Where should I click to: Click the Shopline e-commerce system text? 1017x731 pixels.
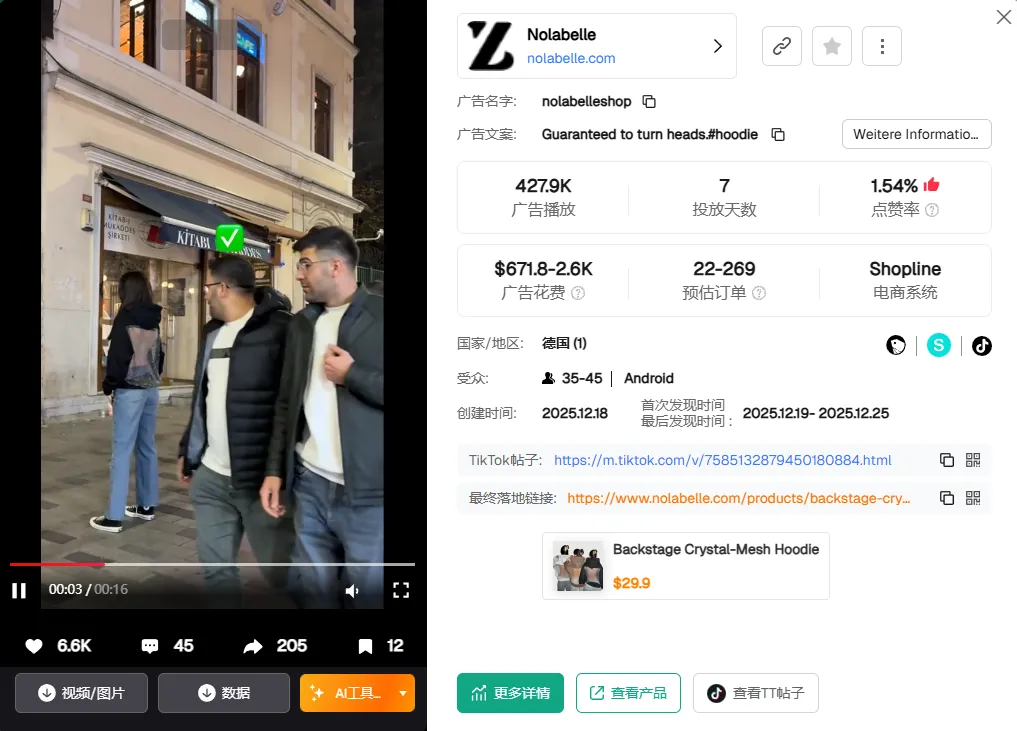pyautogui.click(x=905, y=269)
